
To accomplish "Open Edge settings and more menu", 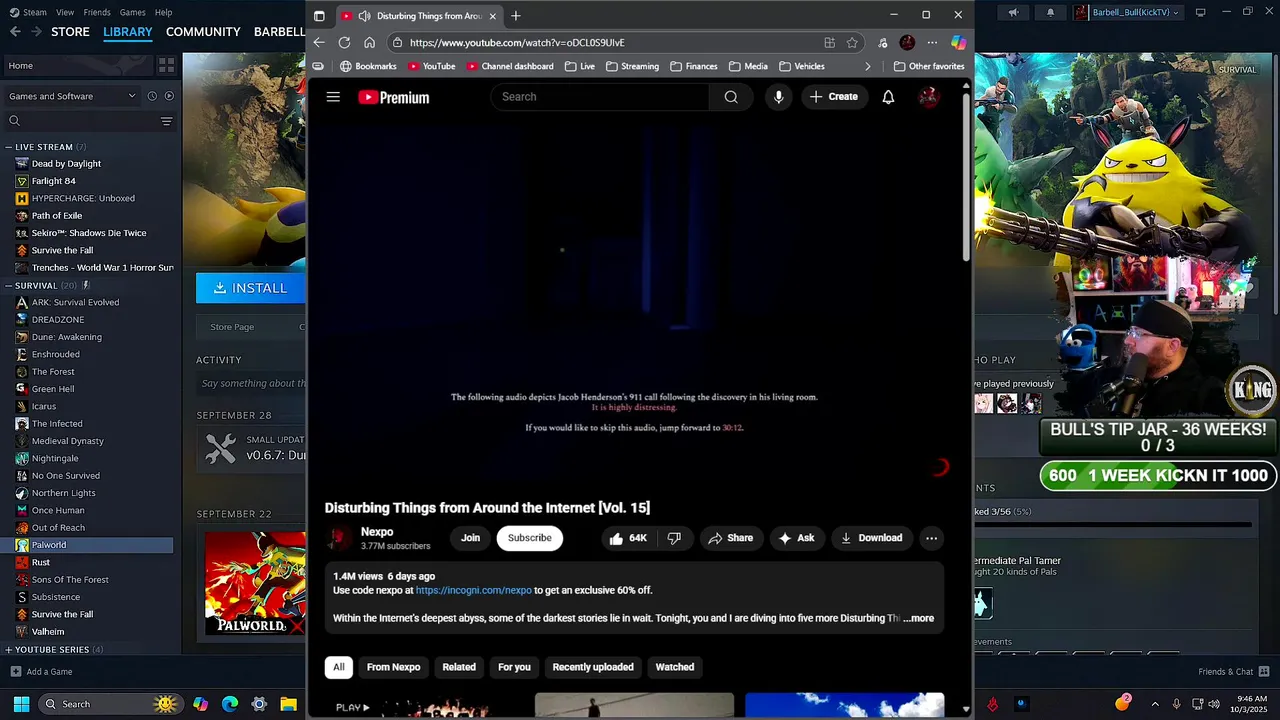I will click(x=932, y=43).
